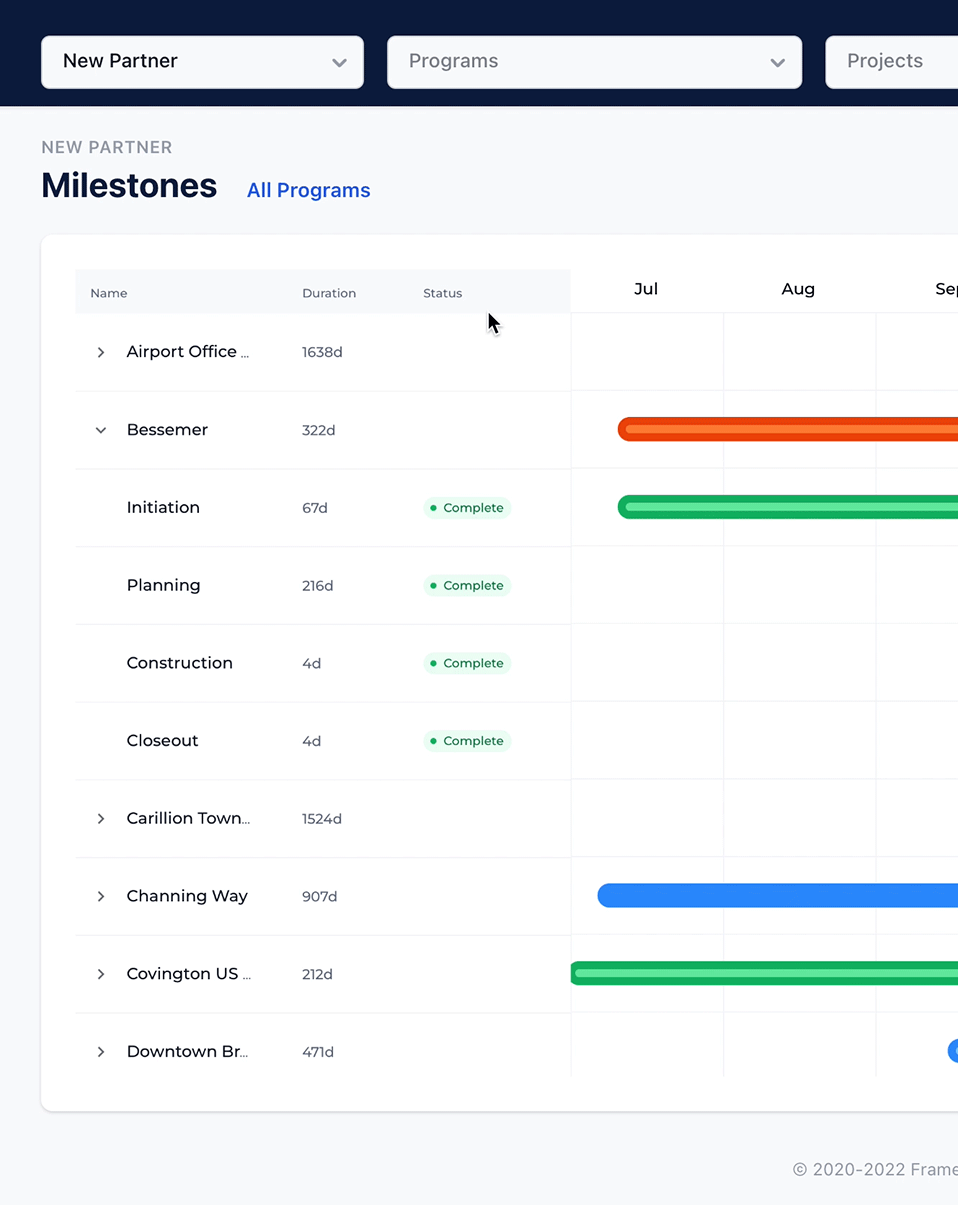
Task: Click the Jul month header
Action: click(646, 289)
